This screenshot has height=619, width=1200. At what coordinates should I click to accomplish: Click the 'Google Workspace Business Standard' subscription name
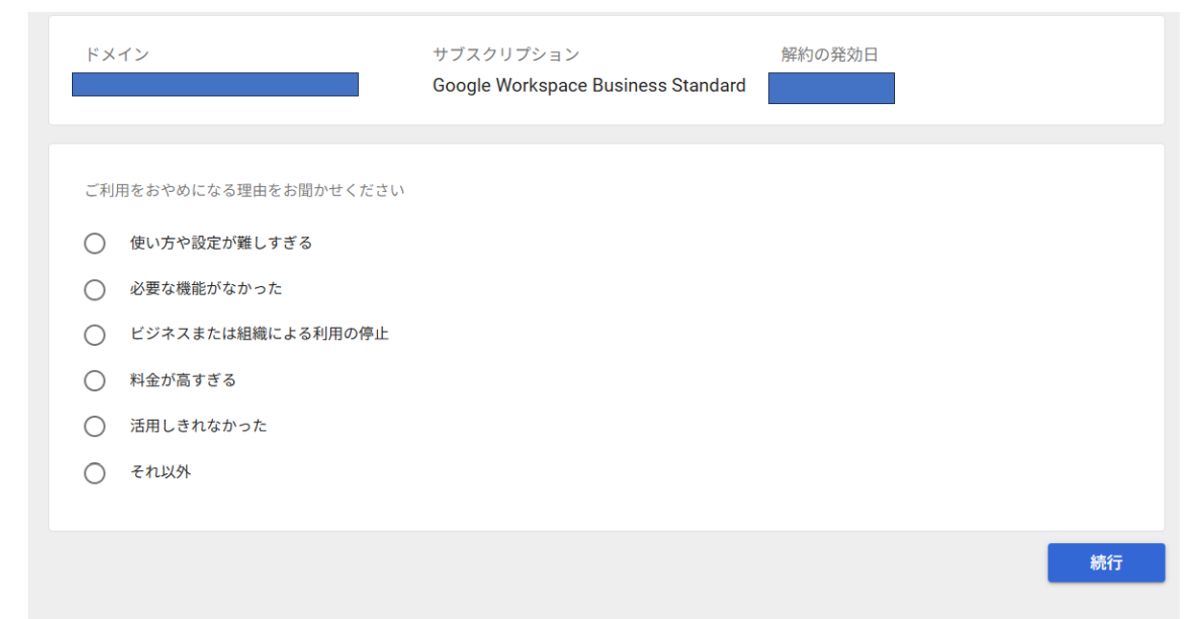tap(589, 86)
